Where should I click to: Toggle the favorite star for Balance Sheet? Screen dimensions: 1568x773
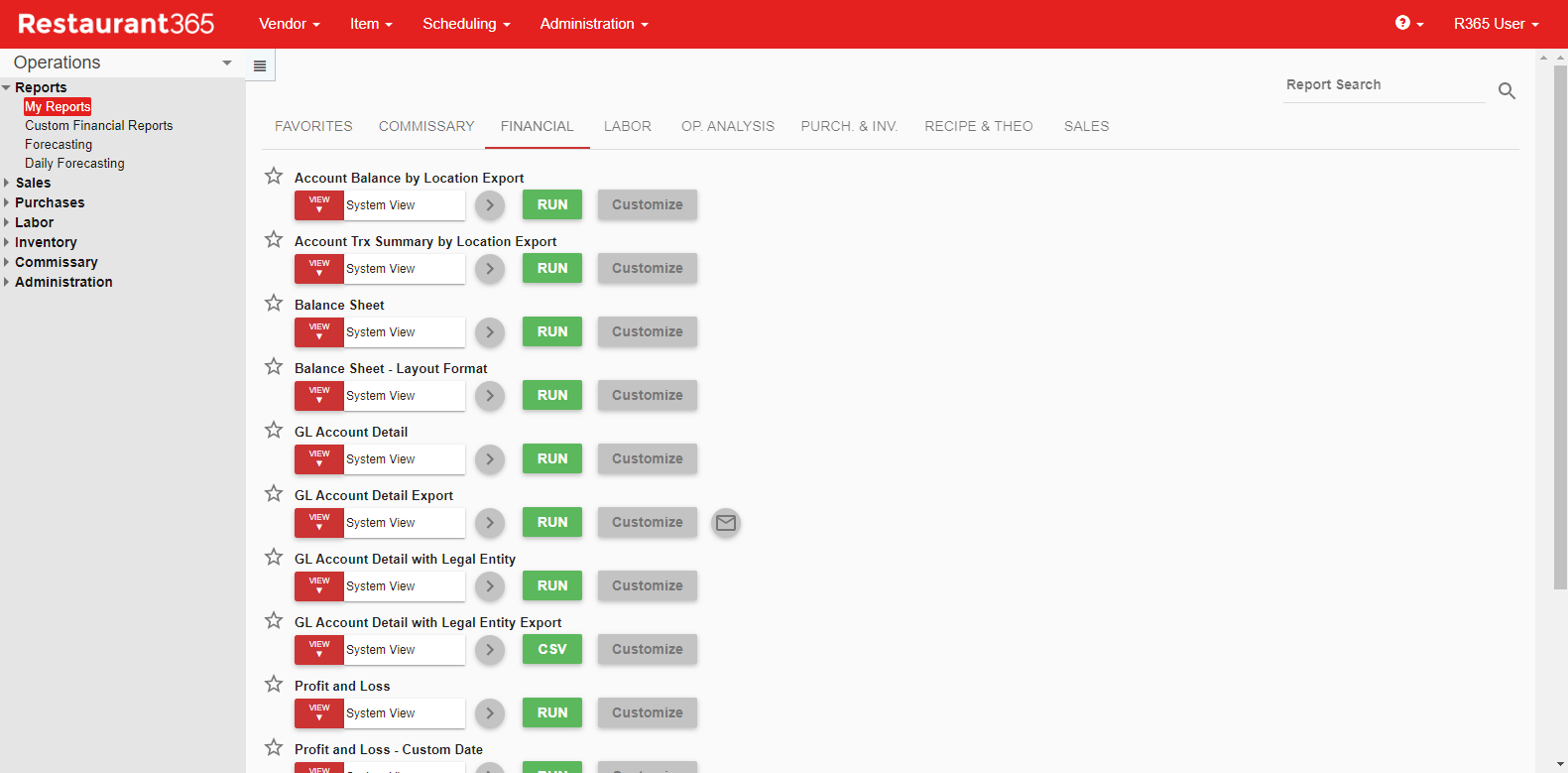coord(274,303)
